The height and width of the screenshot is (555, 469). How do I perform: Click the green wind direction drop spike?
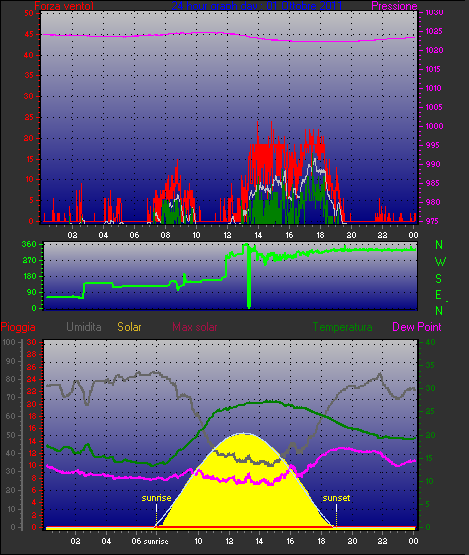click(249, 280)
